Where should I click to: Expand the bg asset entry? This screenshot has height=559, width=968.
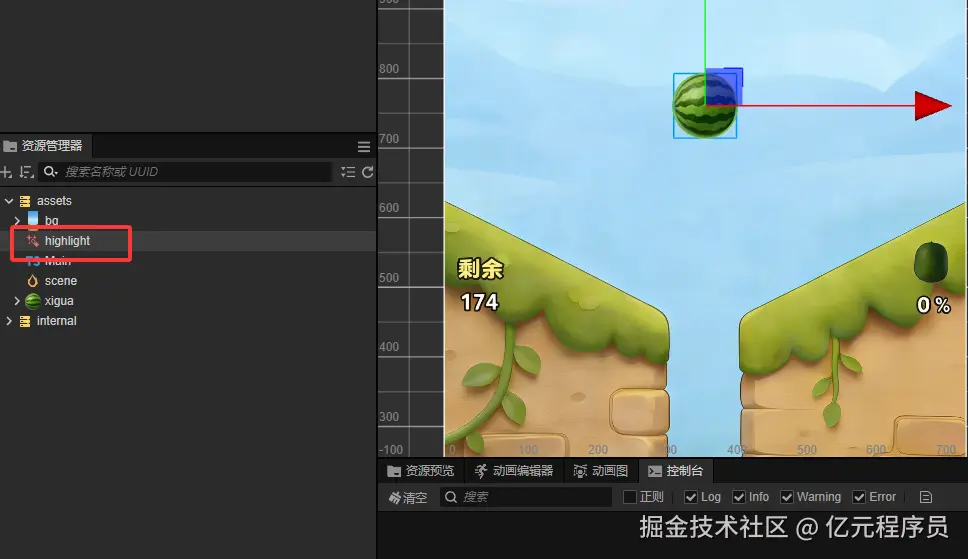17,221
